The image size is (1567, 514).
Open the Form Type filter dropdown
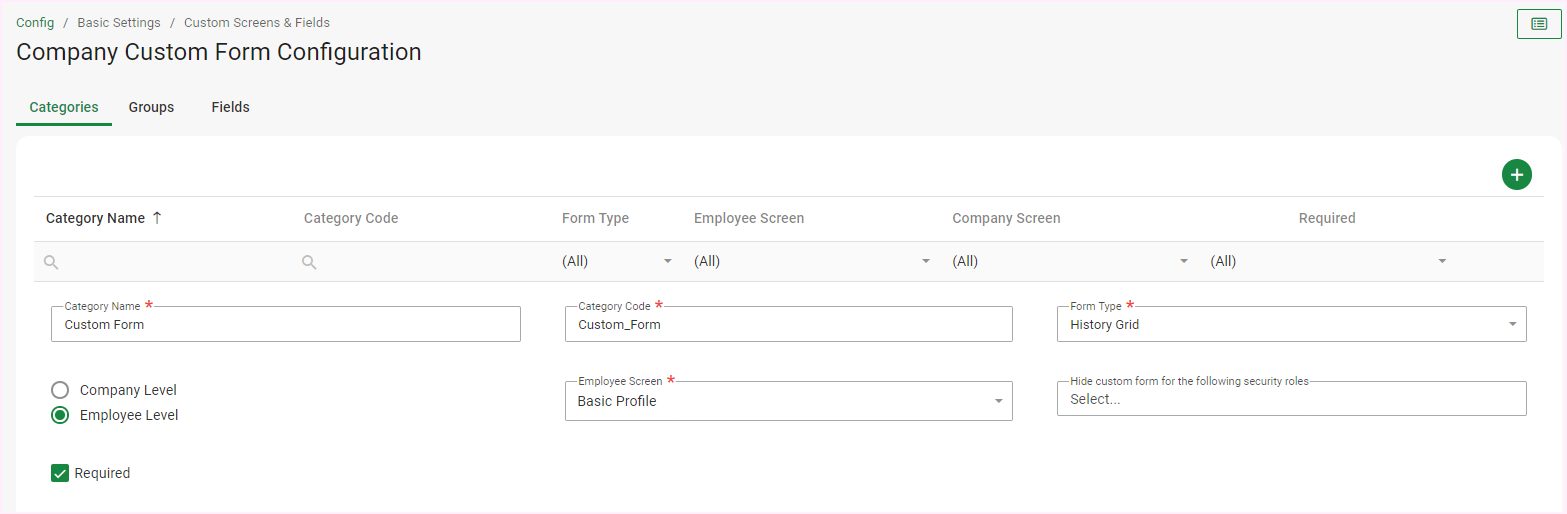(x=667, y=262)
